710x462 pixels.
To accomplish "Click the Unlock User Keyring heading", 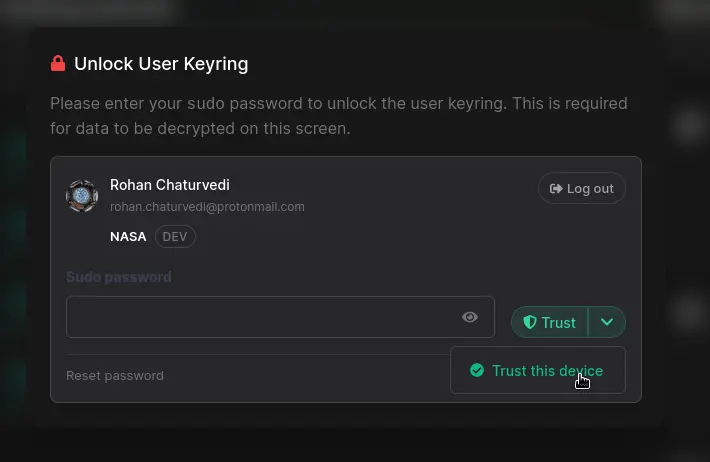I will [x=161, y=64].
